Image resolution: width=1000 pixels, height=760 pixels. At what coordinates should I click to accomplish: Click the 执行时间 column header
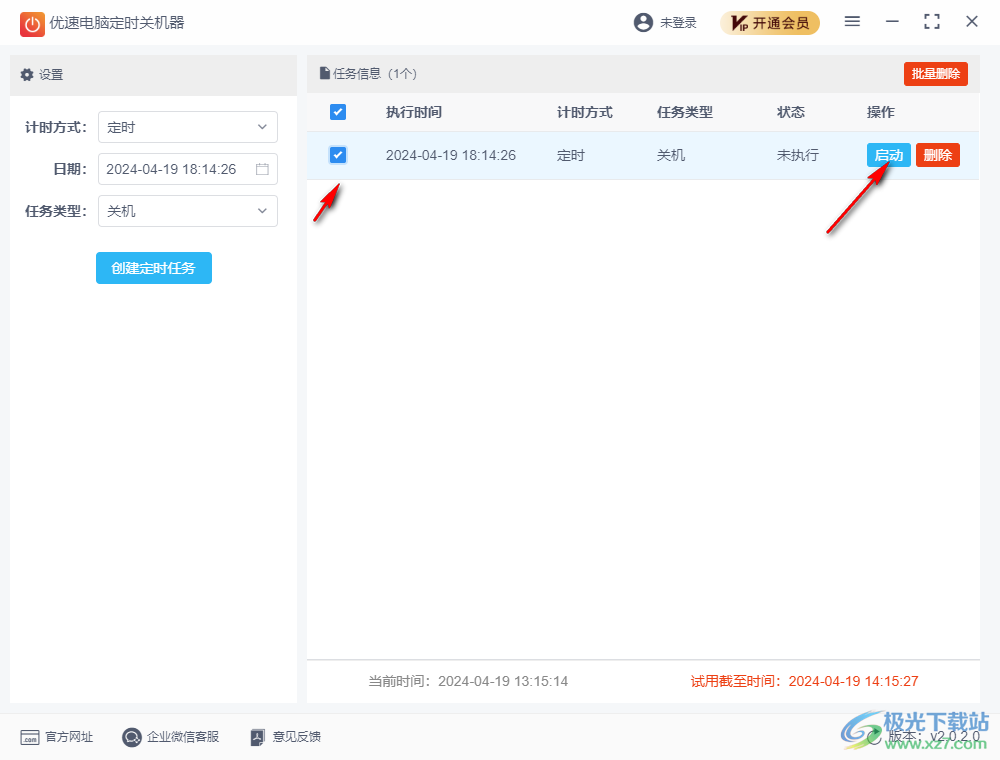414,112
